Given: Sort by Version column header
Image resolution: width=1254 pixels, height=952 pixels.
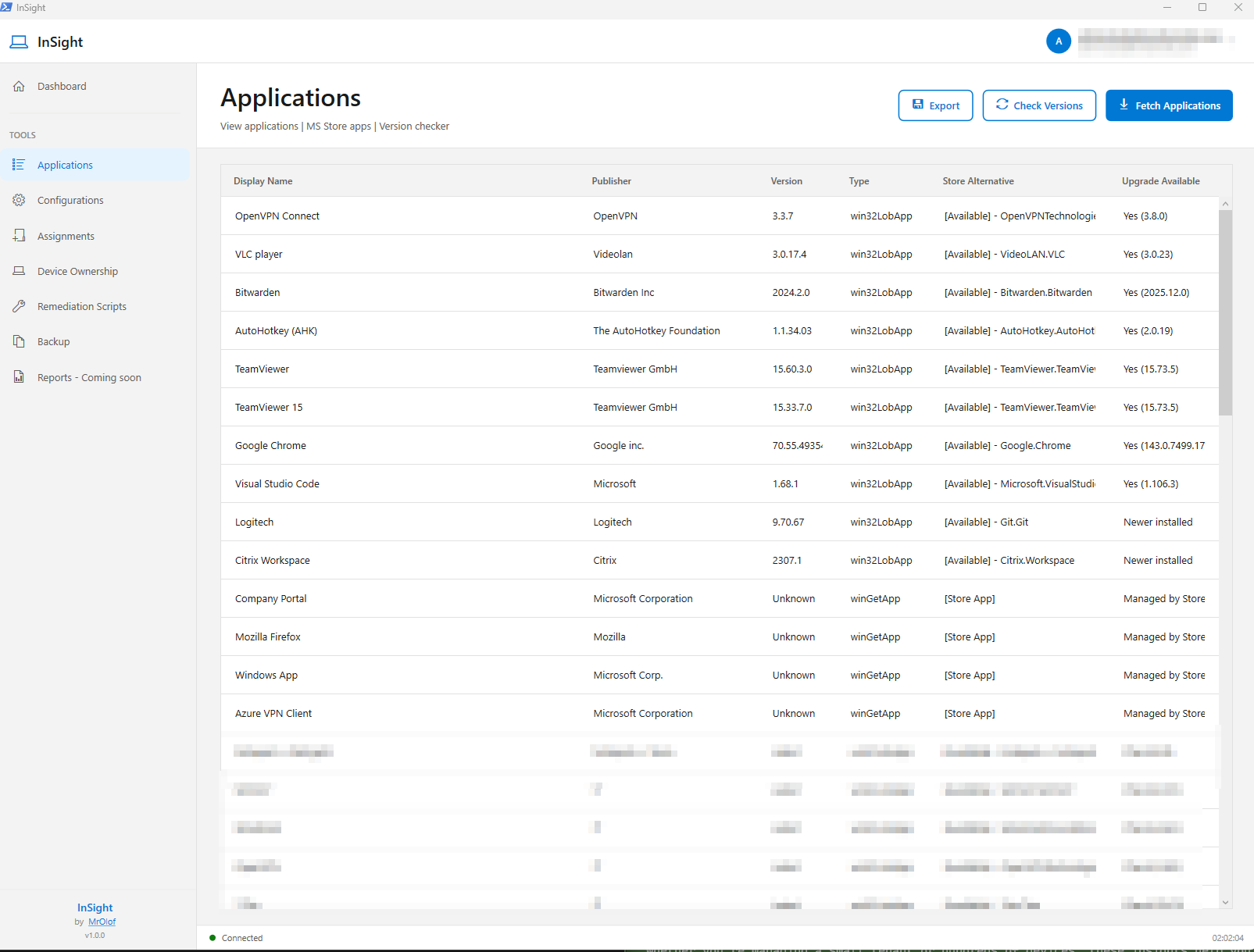Looking at the screenshot, I should pyautogui.click(x=786, y=181).
